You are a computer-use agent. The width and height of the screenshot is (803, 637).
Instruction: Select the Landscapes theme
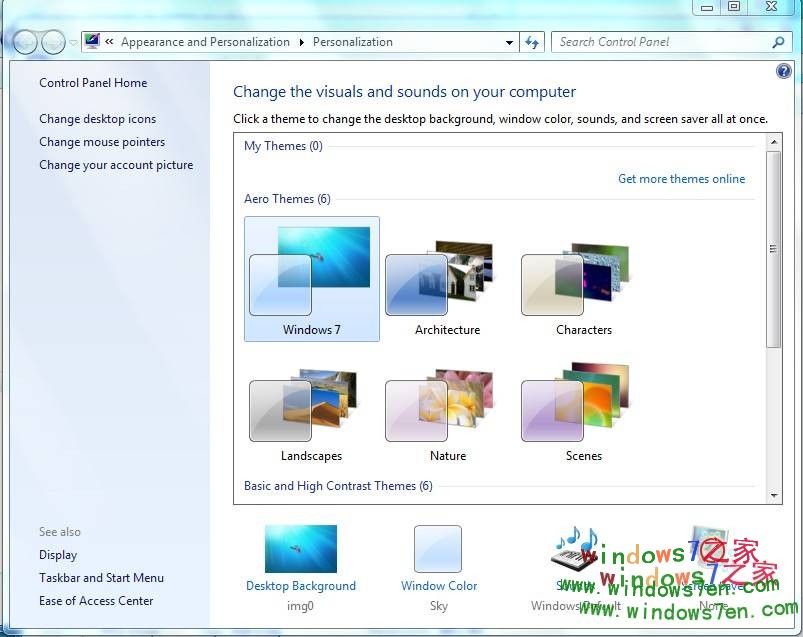point(311,409)
